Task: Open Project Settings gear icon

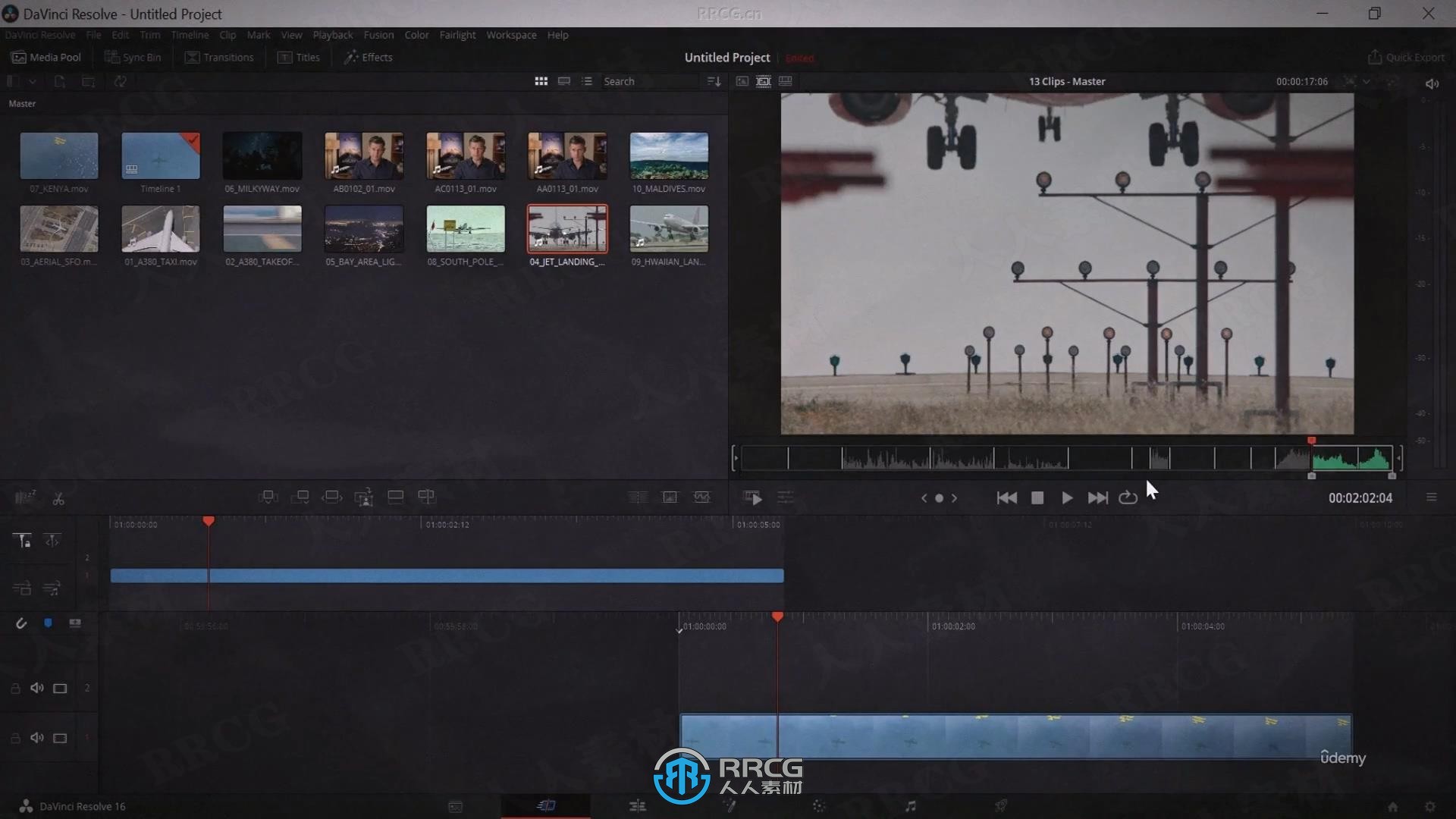Action: click(1430, 807)
